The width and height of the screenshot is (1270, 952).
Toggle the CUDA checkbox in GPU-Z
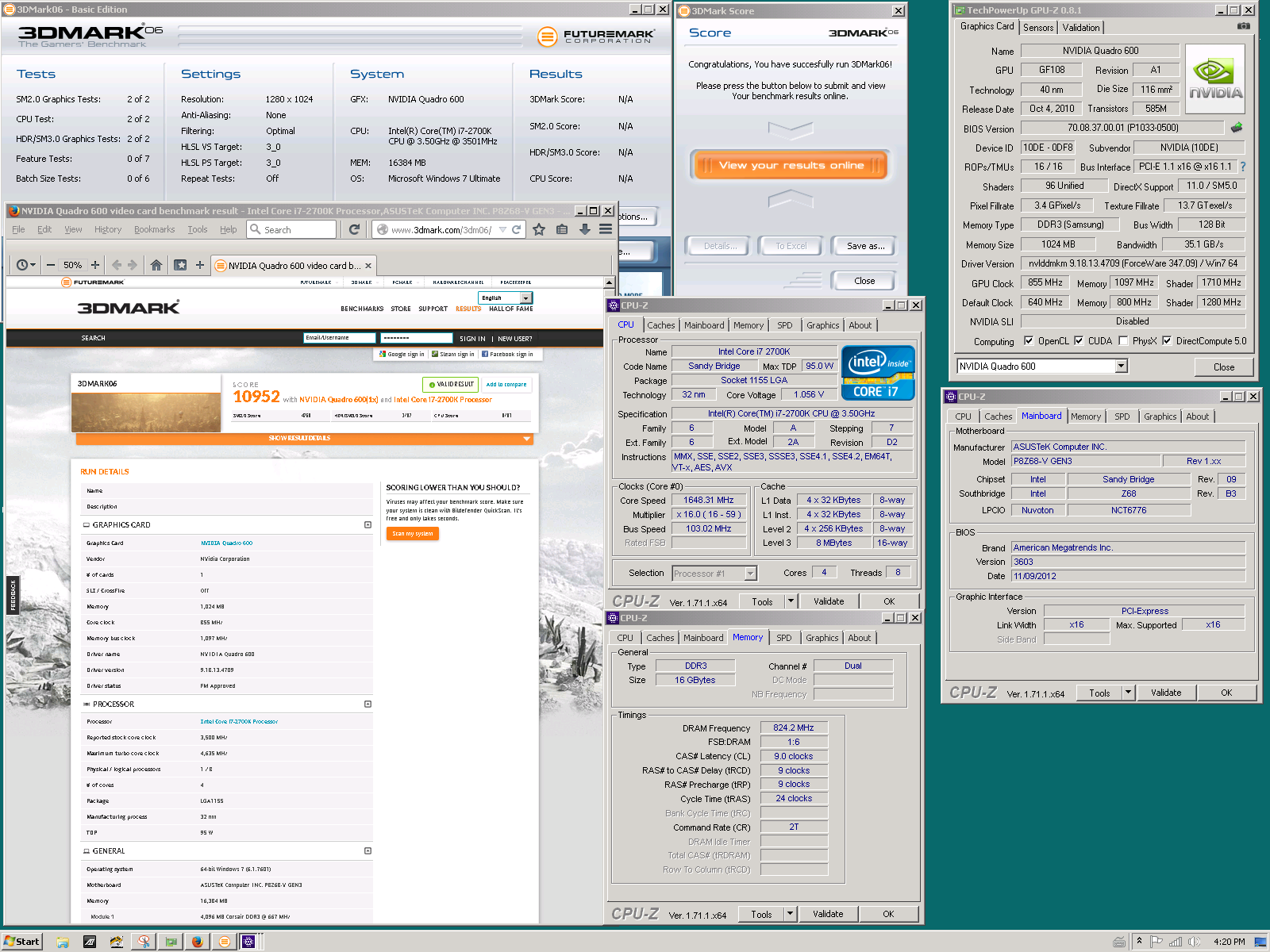1079,341
